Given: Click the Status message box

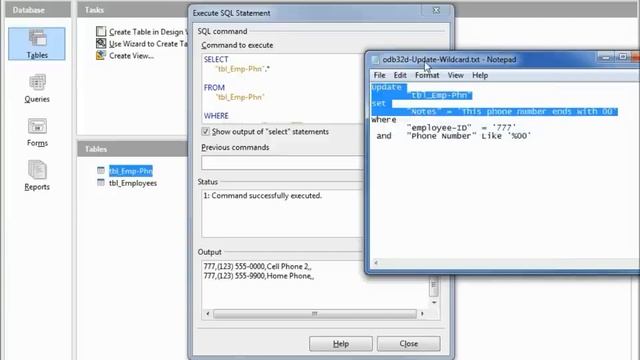Looking at the screenshot, I should click(282, 213).
